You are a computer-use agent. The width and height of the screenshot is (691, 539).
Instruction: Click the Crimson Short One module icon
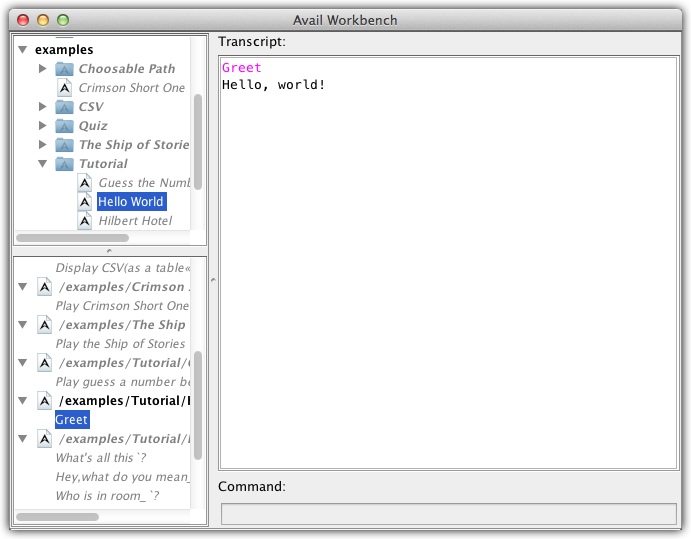tap(65, 88)
